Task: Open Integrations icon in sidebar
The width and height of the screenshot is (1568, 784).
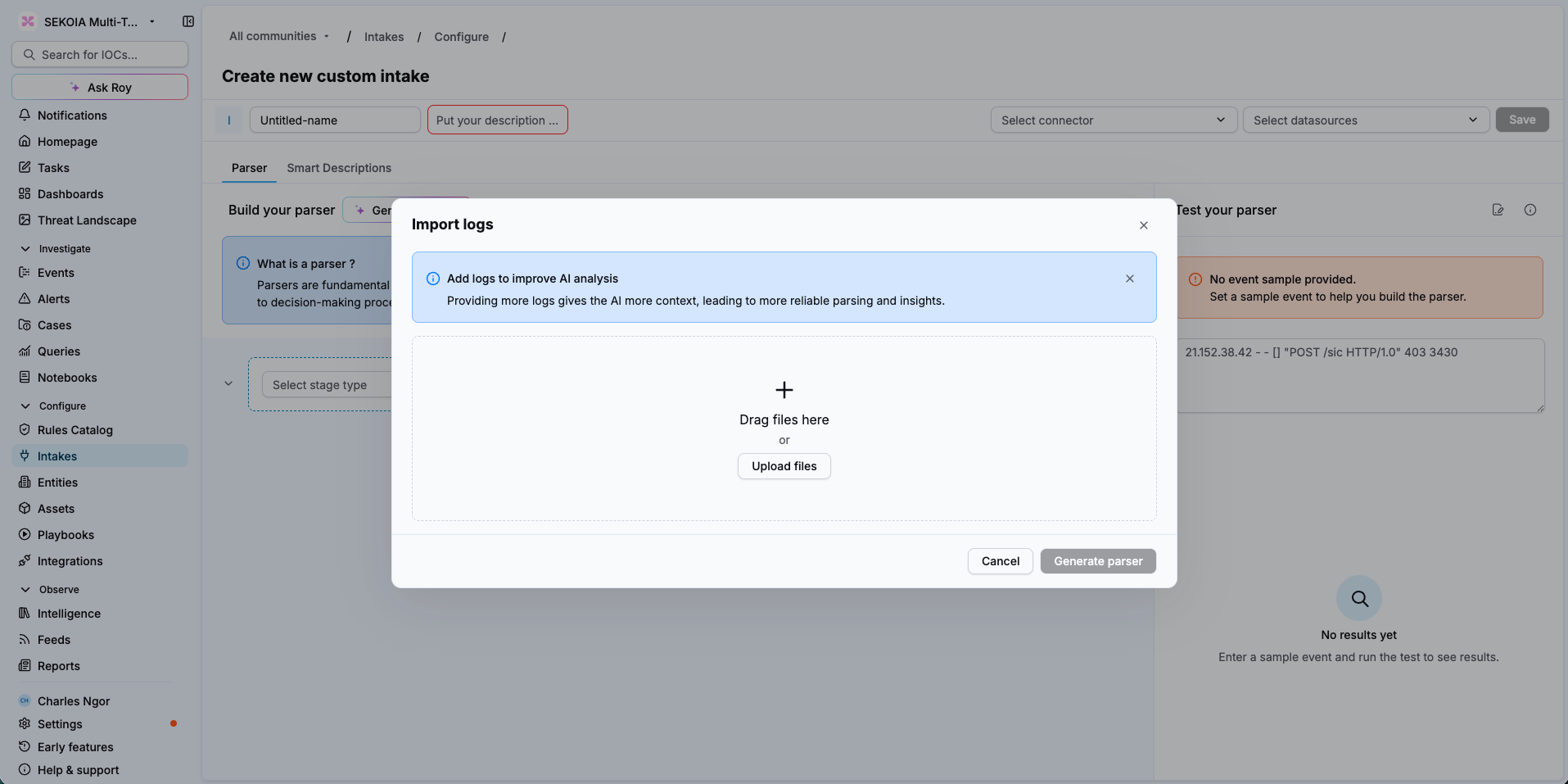Action: [x=25, y=561]
